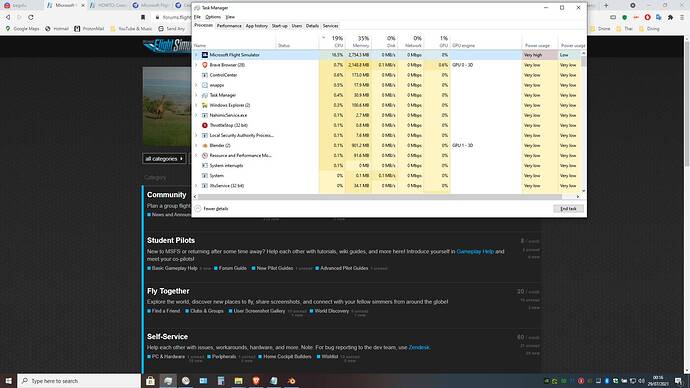Image resolution: width=690 pixels, height=388 pixels.
Task: Click the Fewer details link
Action: (x=216, y=209)
